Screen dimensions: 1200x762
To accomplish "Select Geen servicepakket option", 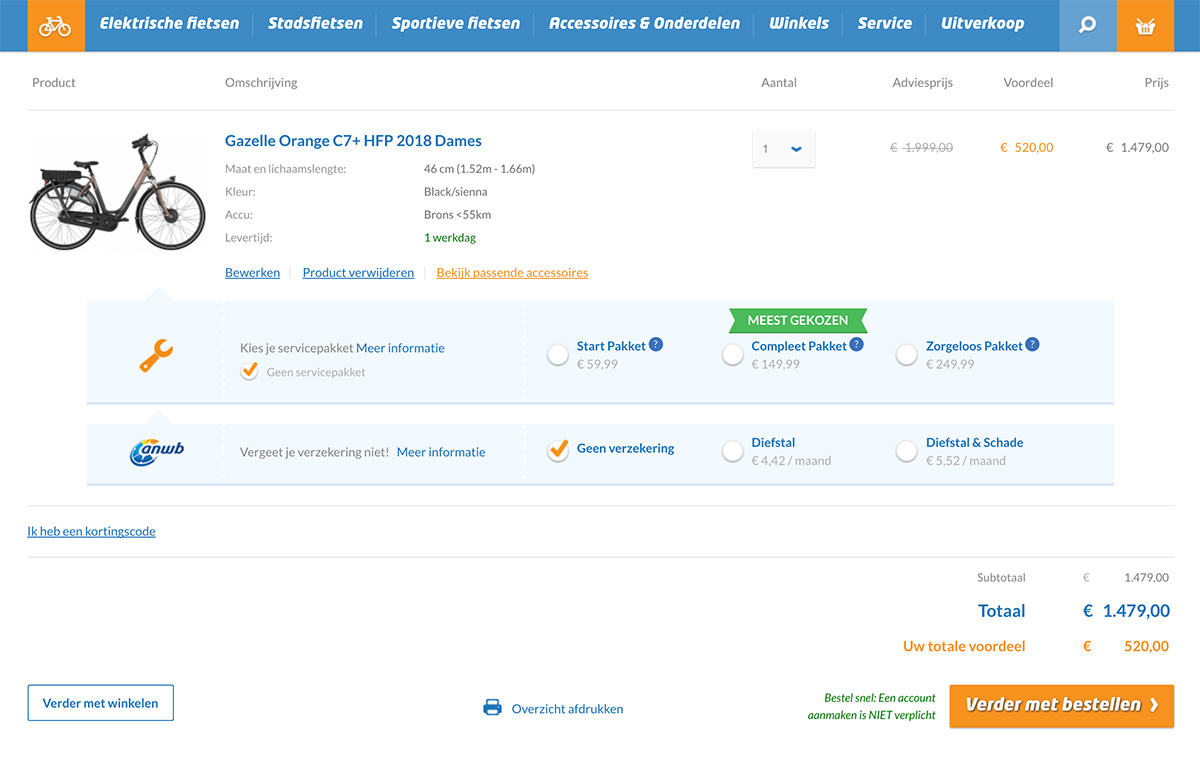I will 250,372.
